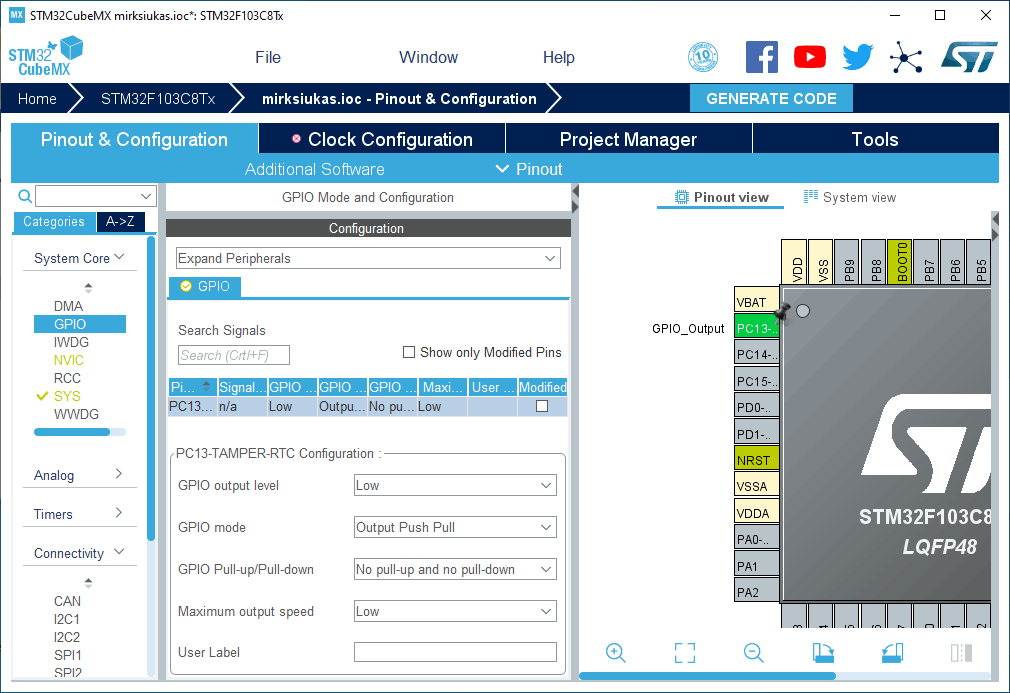Viewport: 1010px width, 693px height.
Task: Click the PC14 pin
Action: click(757, 354)
